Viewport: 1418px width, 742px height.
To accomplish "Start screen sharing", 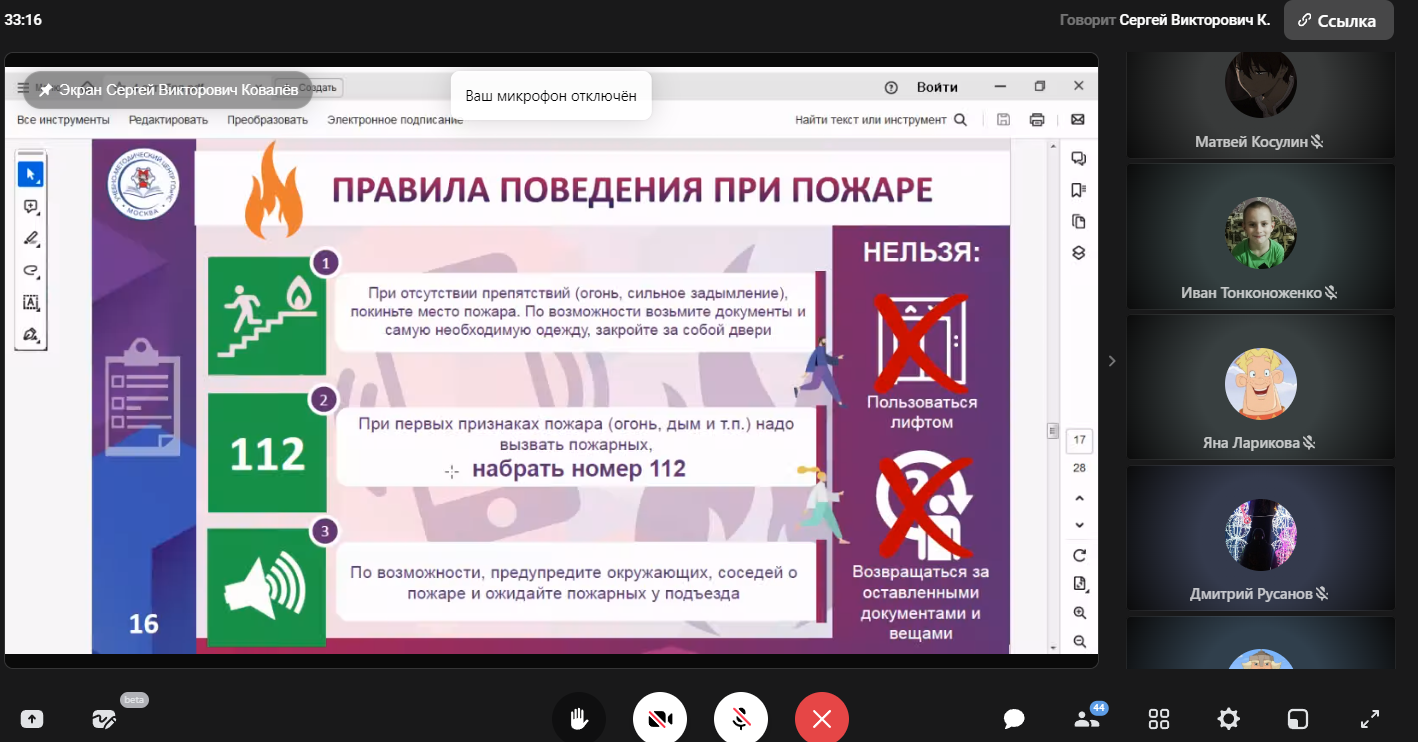I will pos(32,719).
